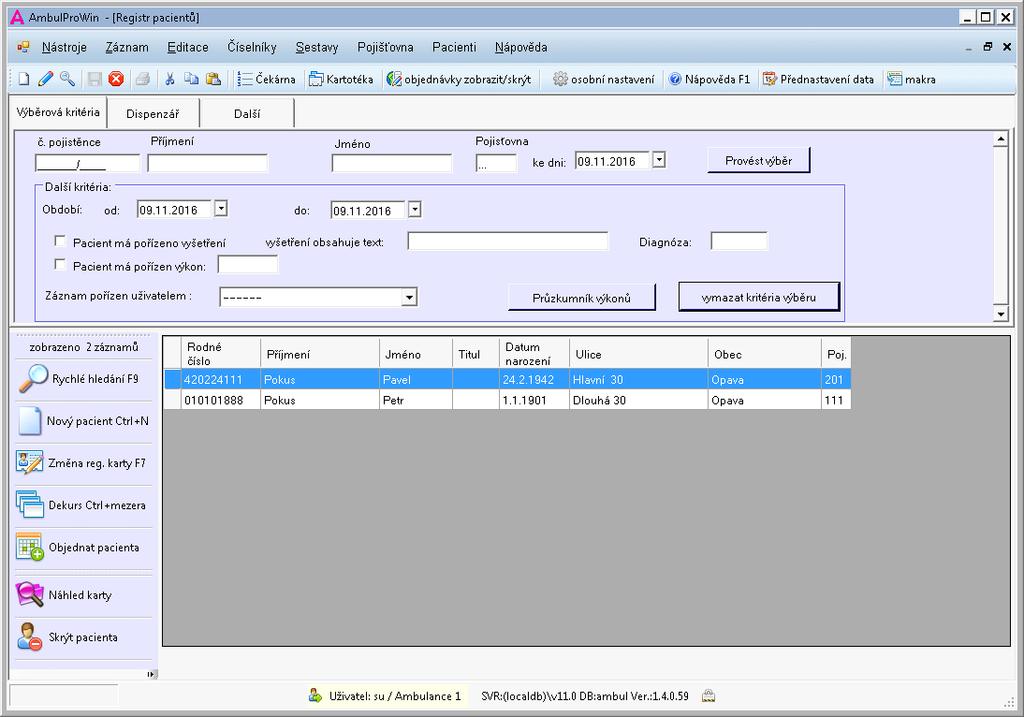
Task: Focus the 'Pacient má pořízen výkon' code field
Action: pos(248,264)
